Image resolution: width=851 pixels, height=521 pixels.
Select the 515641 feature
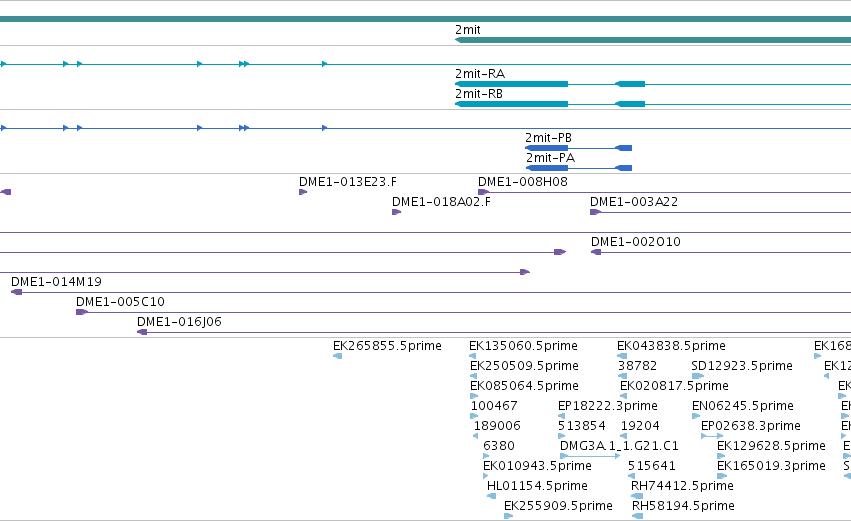pyautogui.click(x=651, y=467)
